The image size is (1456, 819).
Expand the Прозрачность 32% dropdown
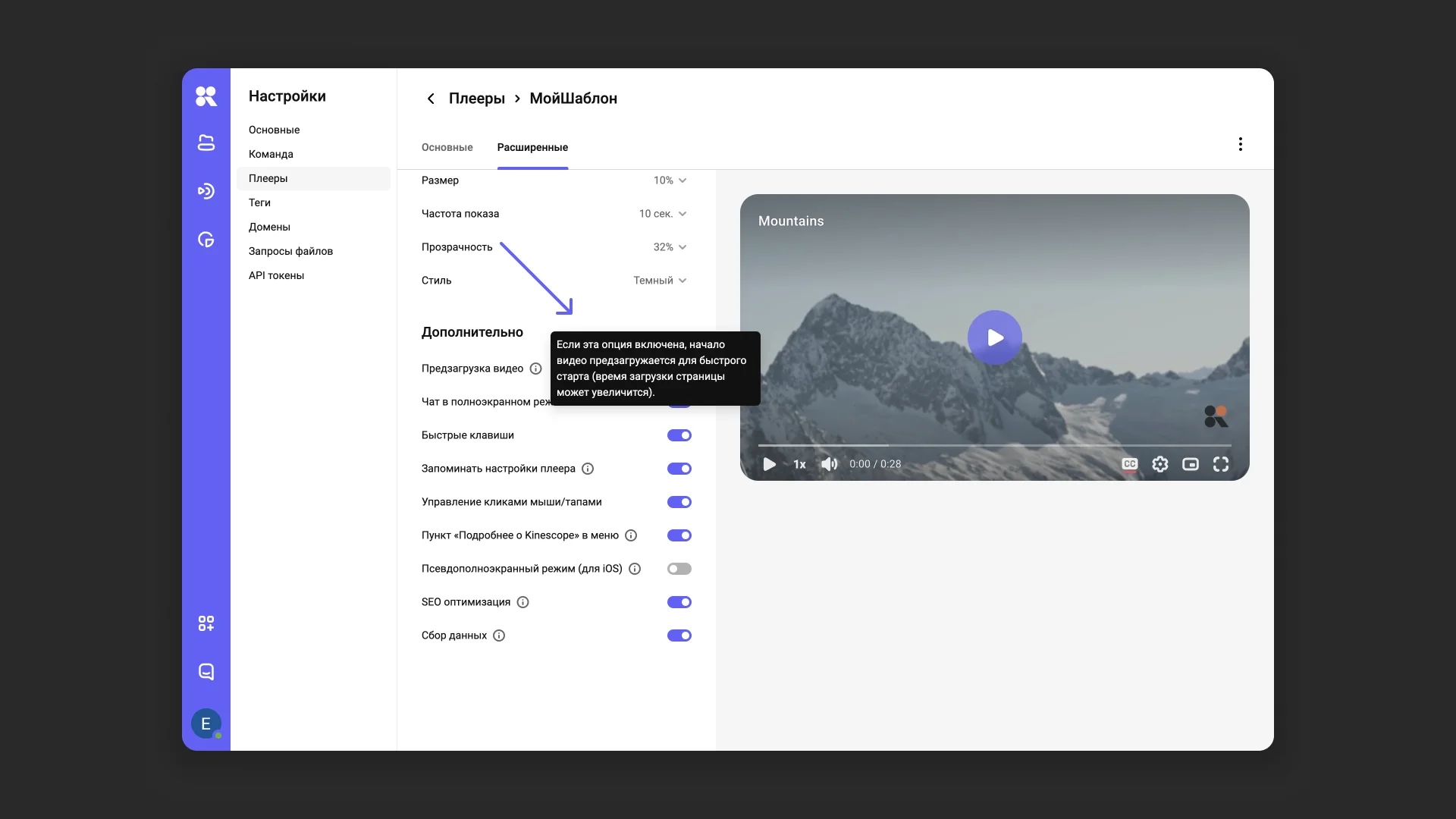[x=670, y=247]
